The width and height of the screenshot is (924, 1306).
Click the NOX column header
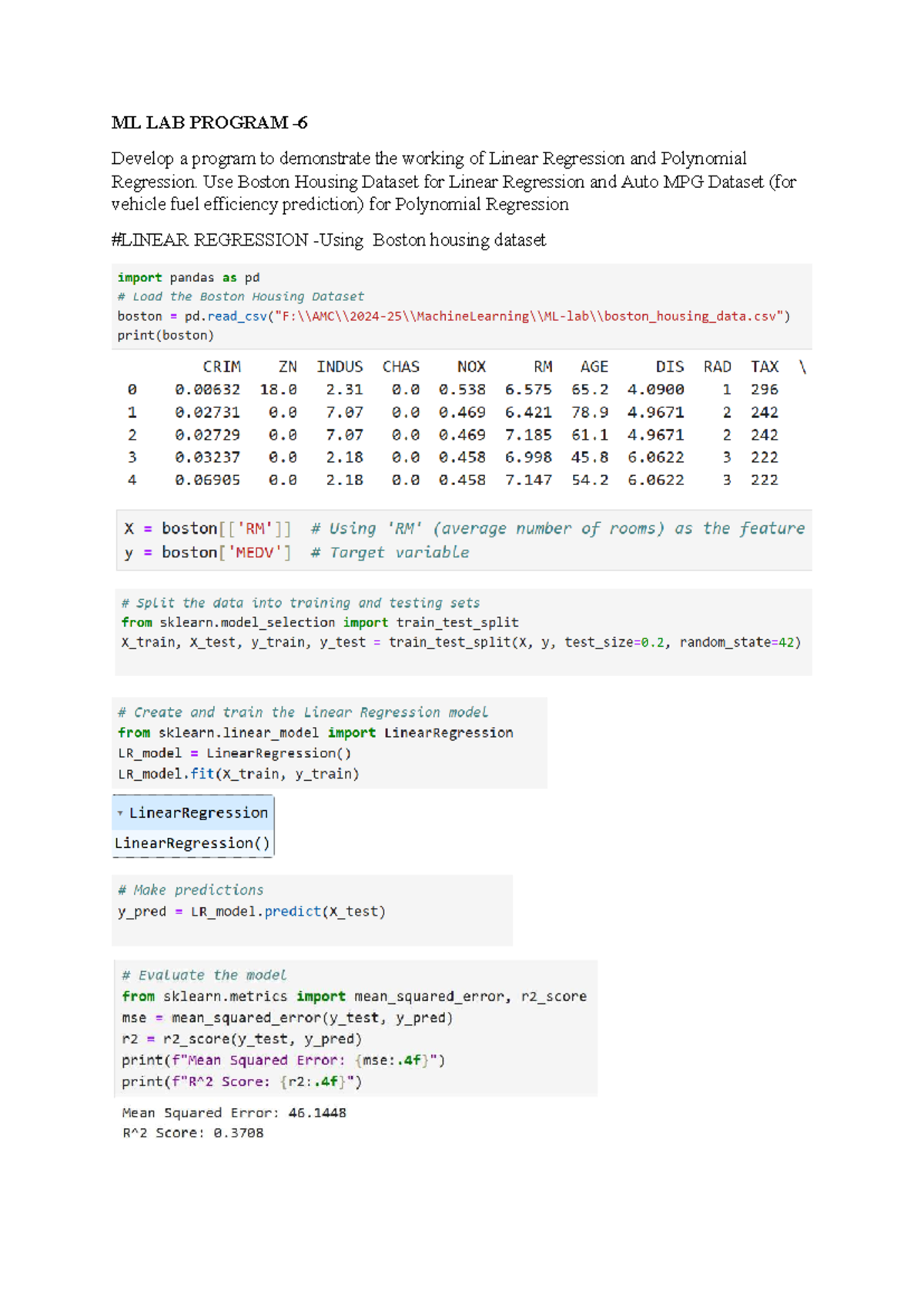471,367
